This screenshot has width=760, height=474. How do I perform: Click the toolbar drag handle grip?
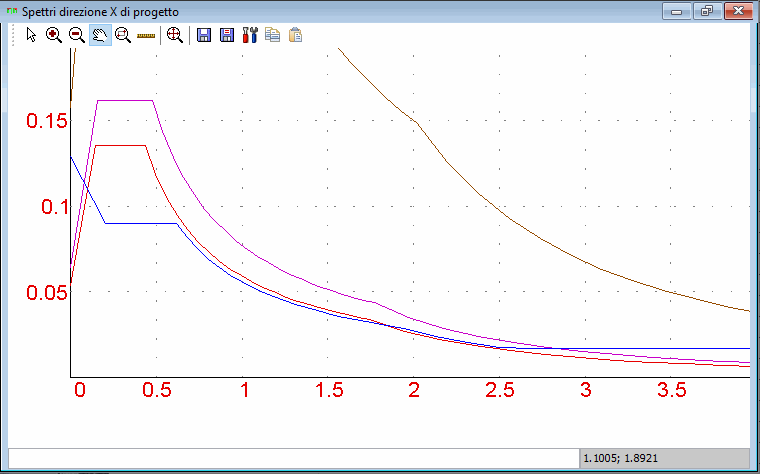pos(13,35)
